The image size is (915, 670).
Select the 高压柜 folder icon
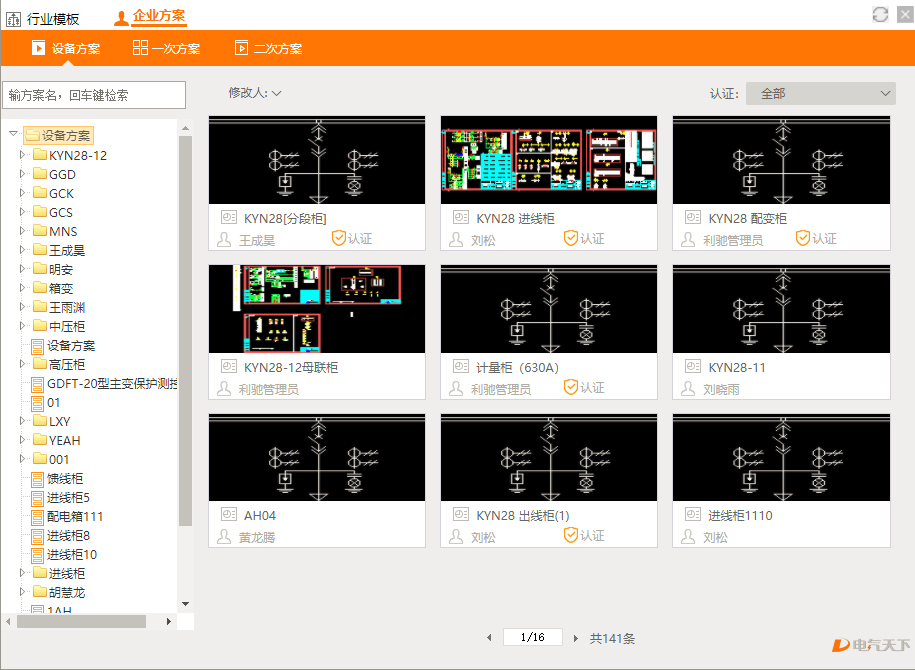tap(40, 364)
